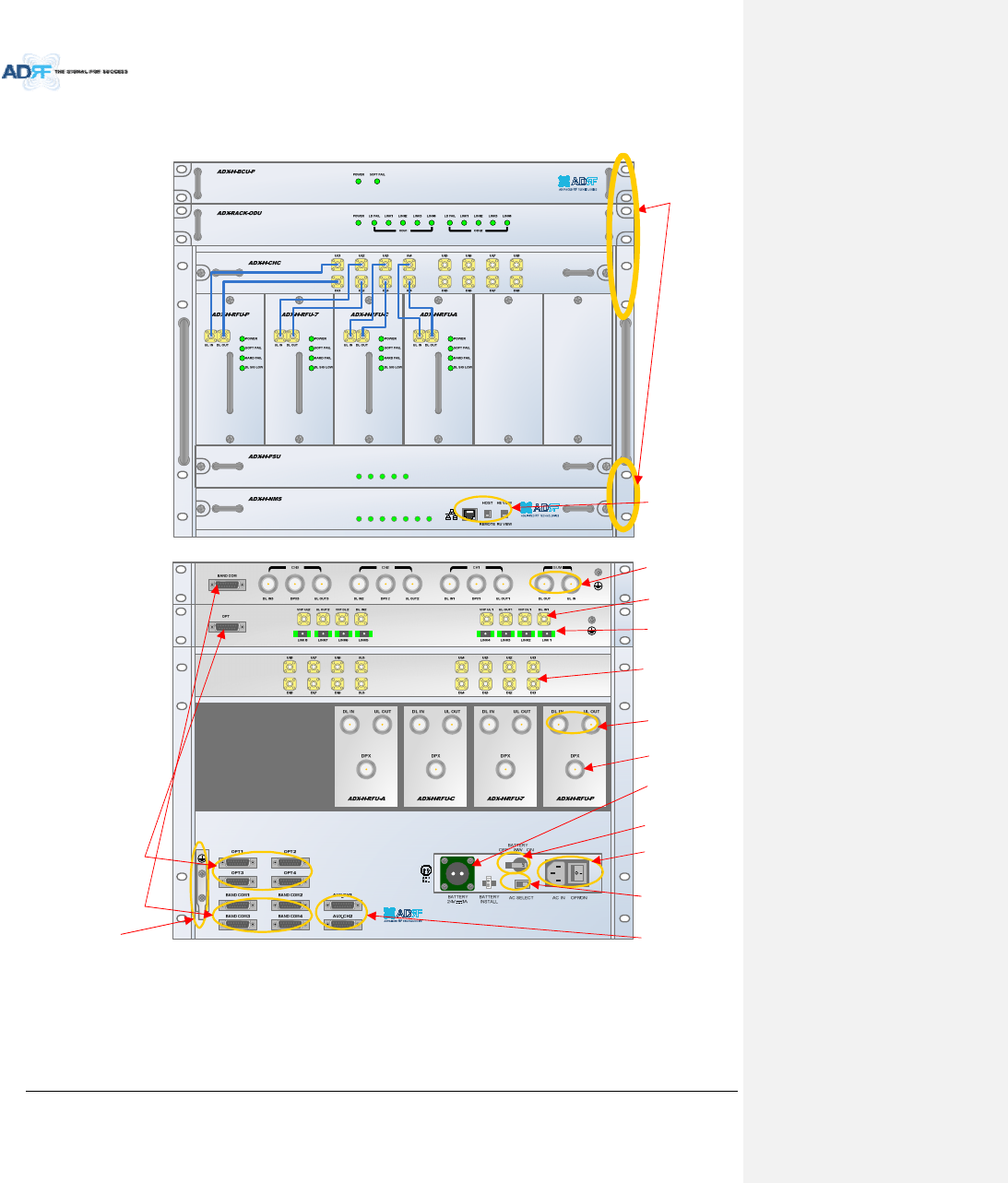Flip the BATTERY OFF/ON switch
The width and height of the screenshot is (1008, 1183).
point(517,865)
